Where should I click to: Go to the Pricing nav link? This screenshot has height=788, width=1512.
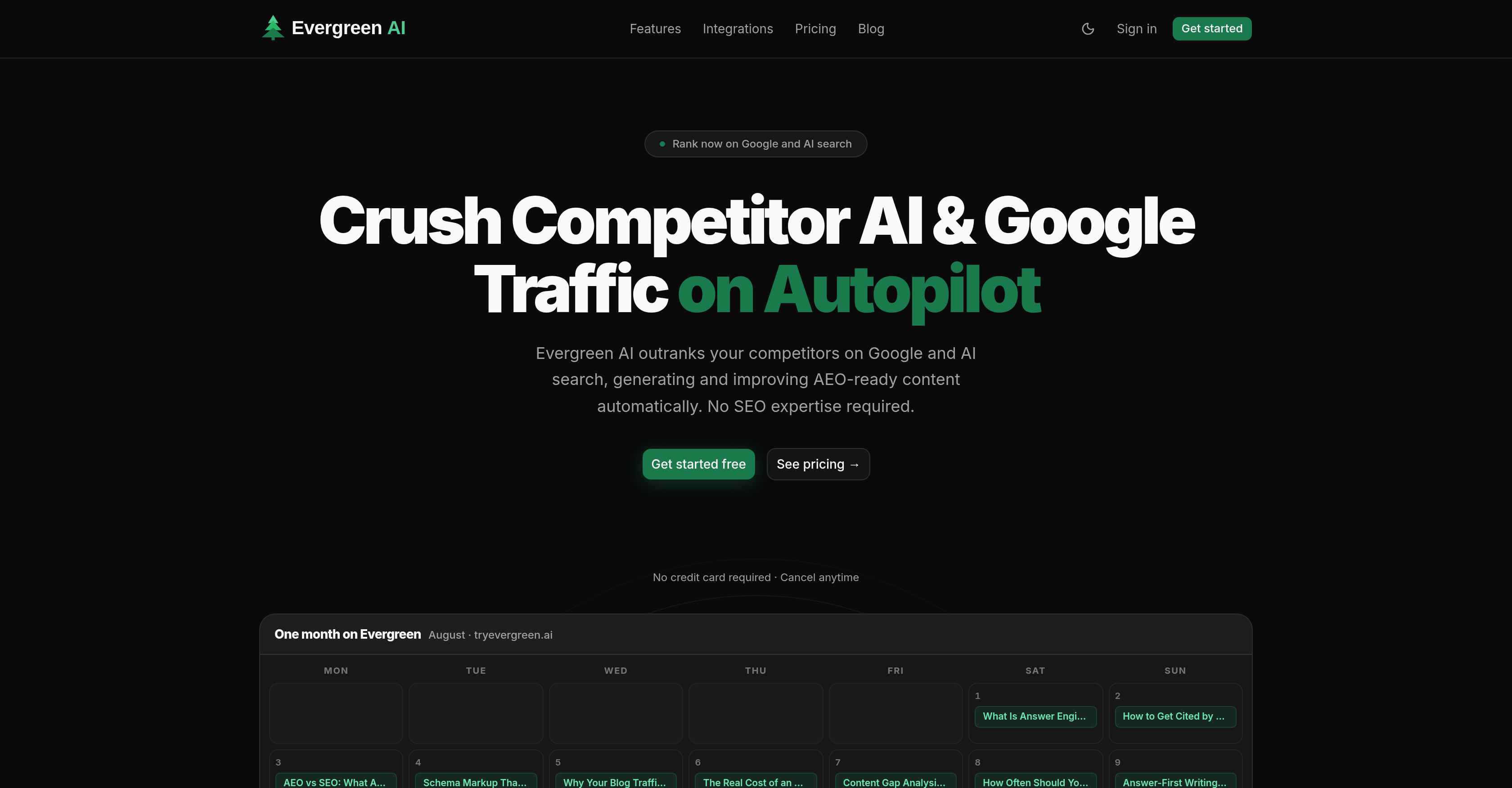pyautogui.click(x=815, y=29)
